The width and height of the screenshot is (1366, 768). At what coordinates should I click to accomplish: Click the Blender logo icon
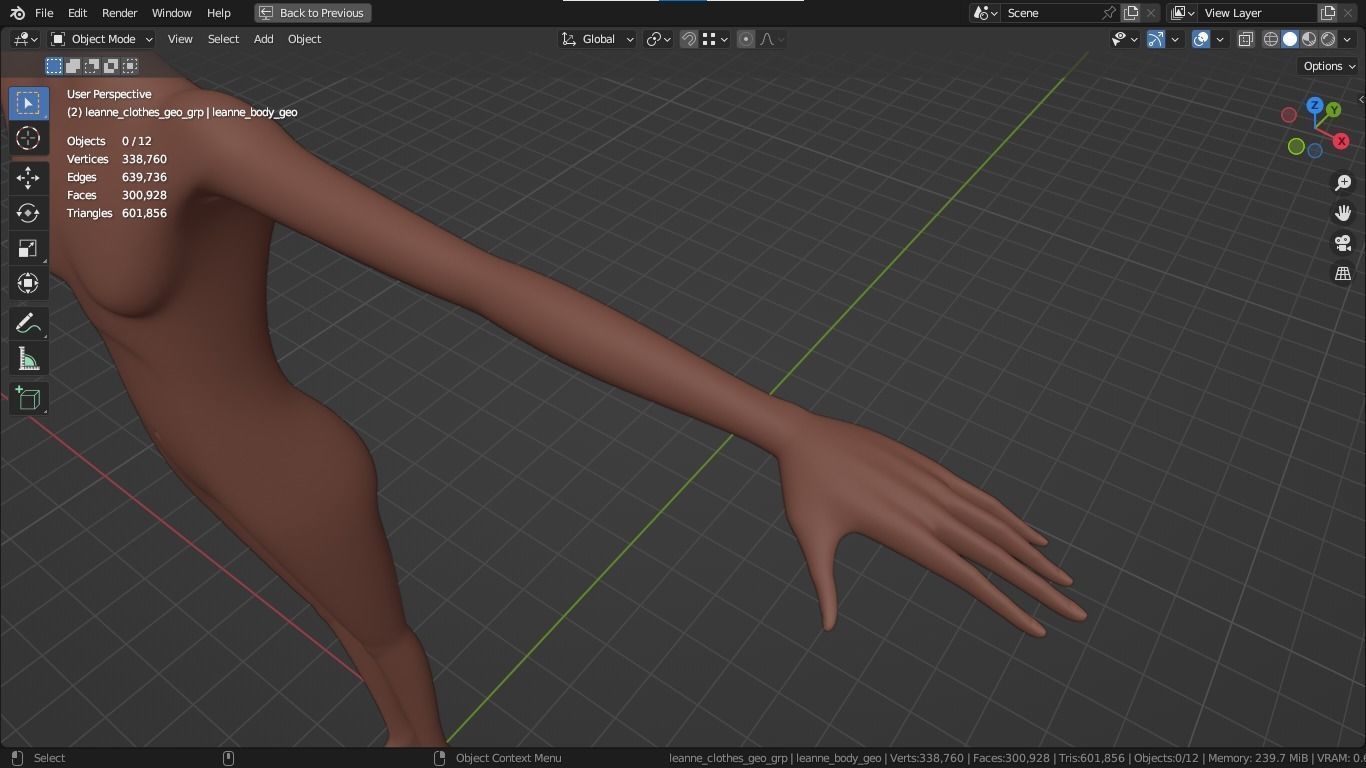(x=18, y=13)
